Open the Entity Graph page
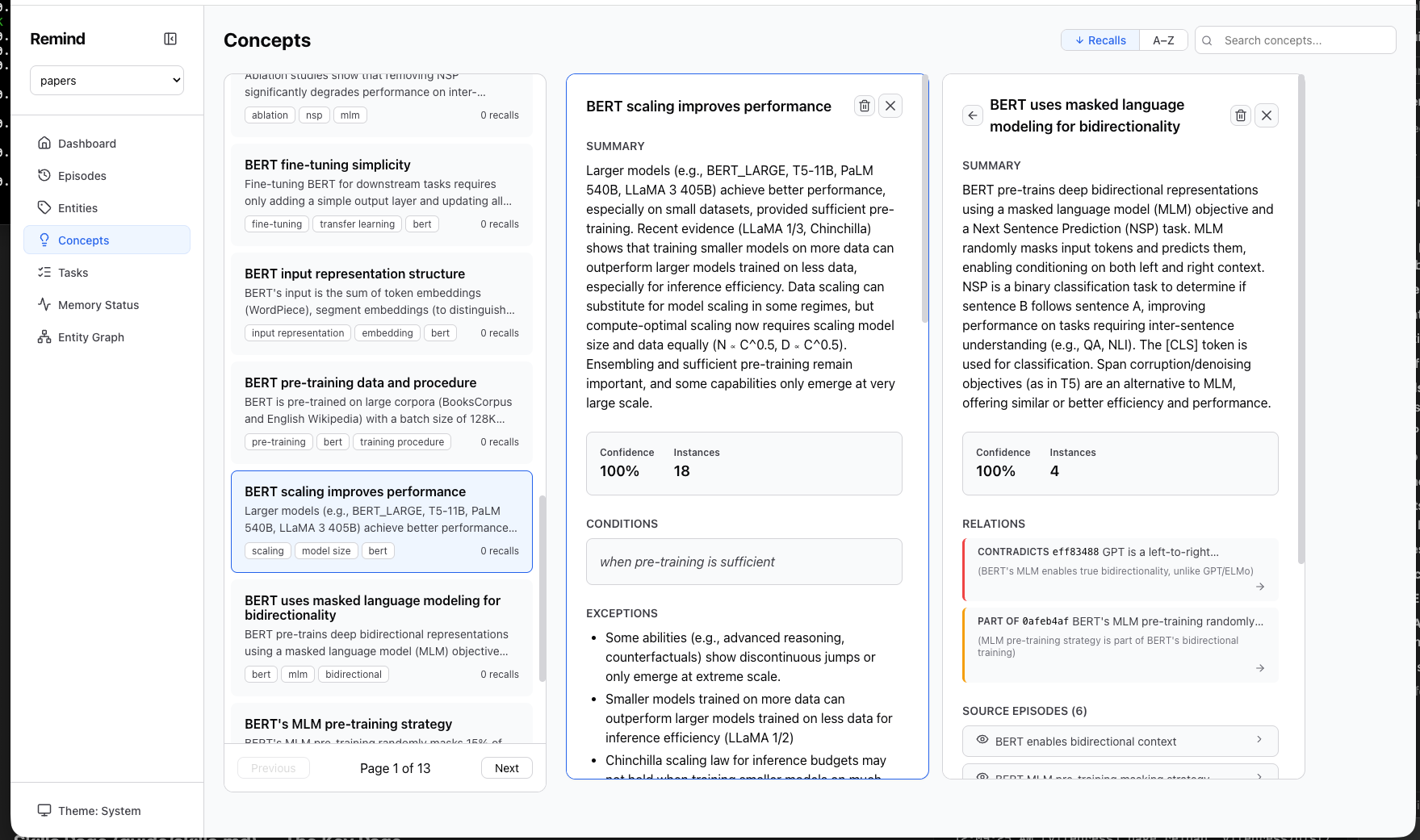This screenshot has width=1420, height=840. click(x=90, y=337)
